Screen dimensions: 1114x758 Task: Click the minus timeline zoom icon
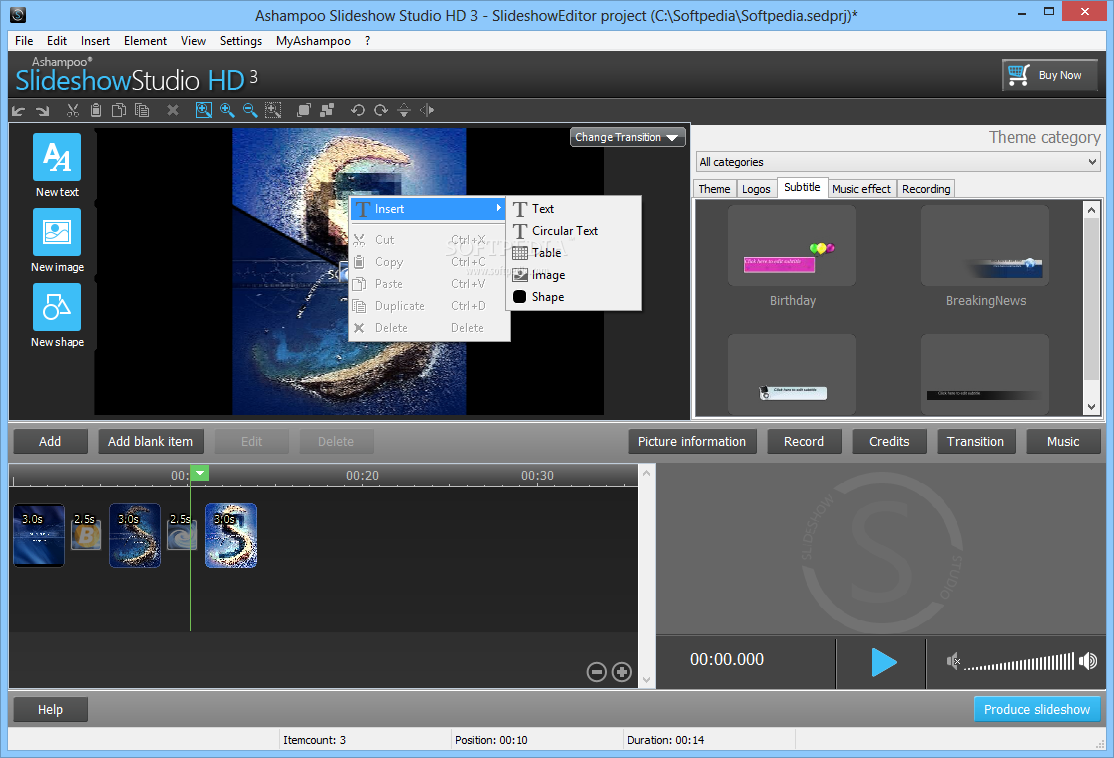tap(597, 672)
